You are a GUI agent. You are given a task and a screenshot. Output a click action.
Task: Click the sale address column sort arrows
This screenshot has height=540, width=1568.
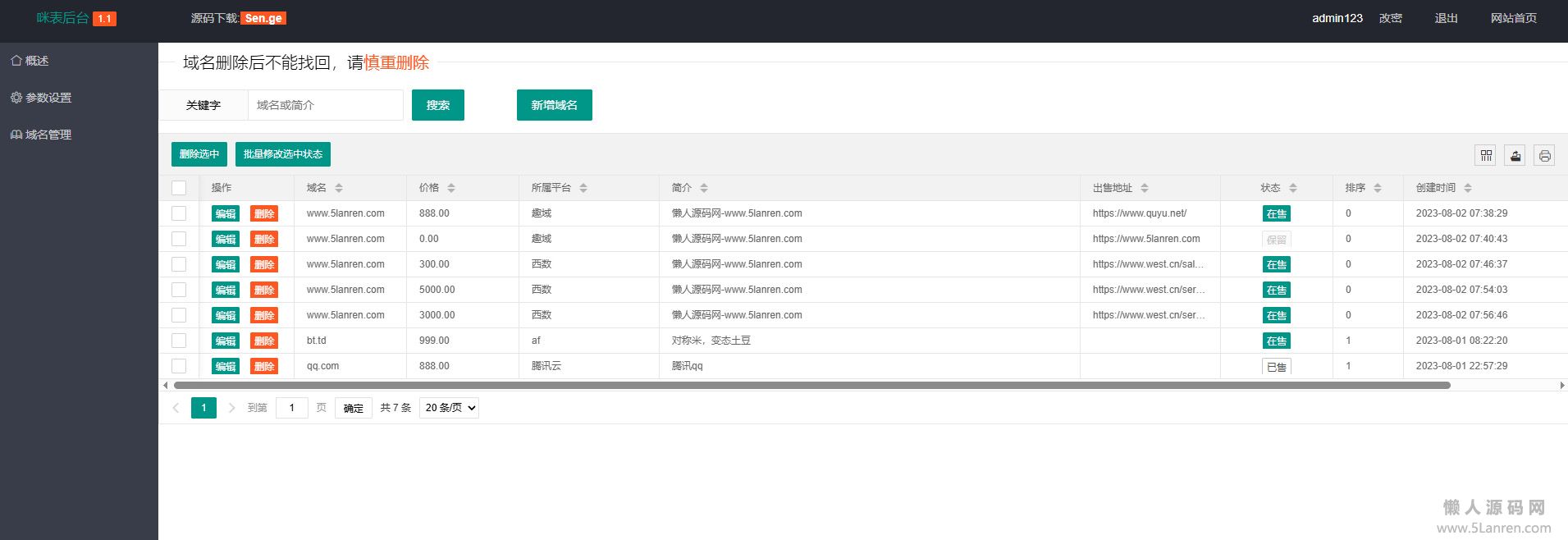tap(1144, 188)
